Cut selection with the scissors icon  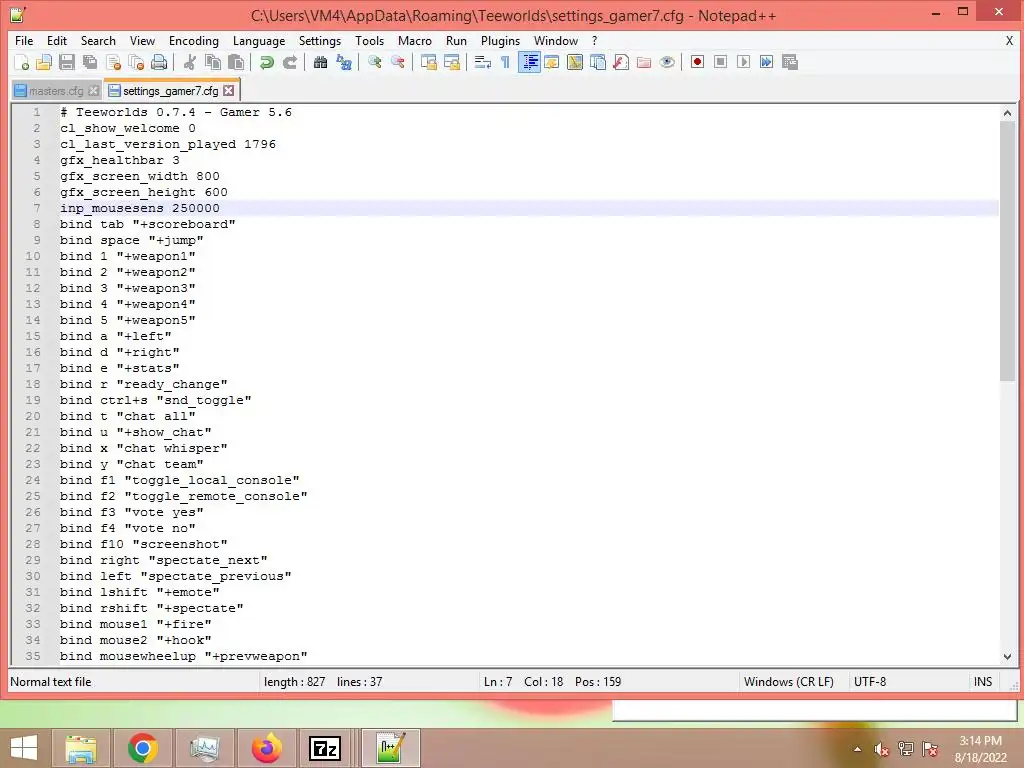(189, 62)
